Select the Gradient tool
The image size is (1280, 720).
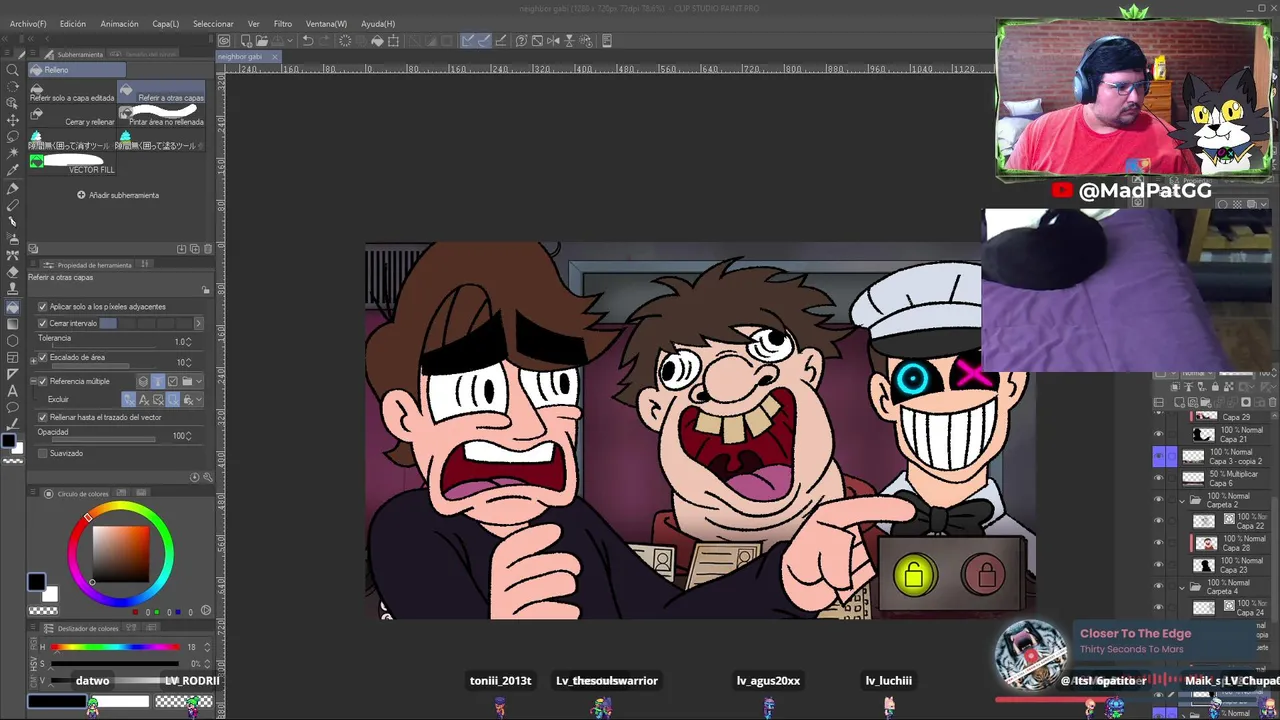pos(13,324)
